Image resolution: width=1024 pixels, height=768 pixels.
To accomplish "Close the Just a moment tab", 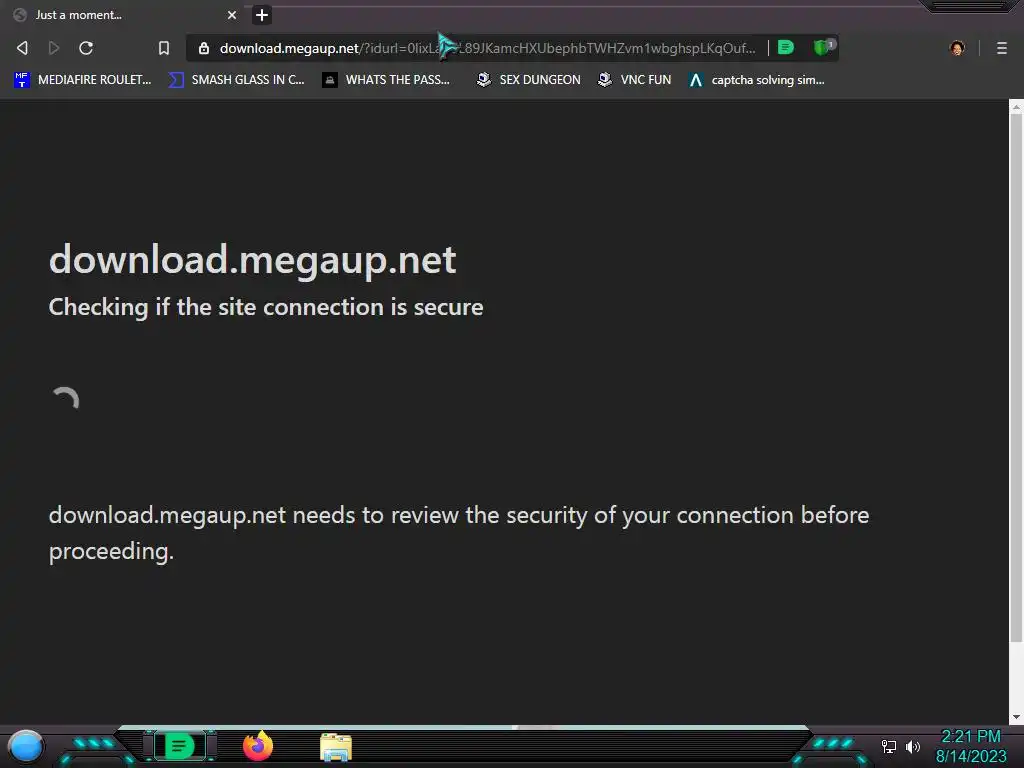I will (232, 15).
